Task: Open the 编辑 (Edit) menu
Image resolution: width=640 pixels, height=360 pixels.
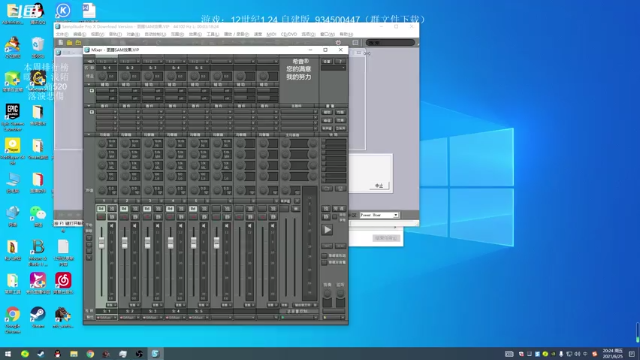Action: coord(79,34)
